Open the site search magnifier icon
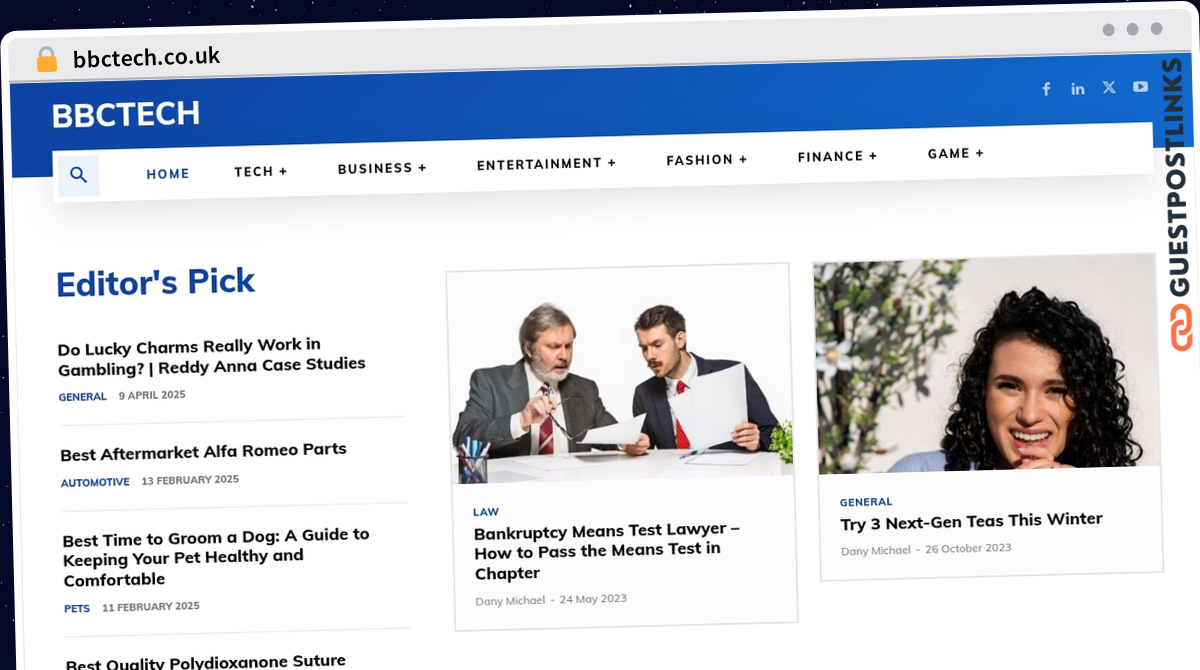1200x670 pixels. 79,176
